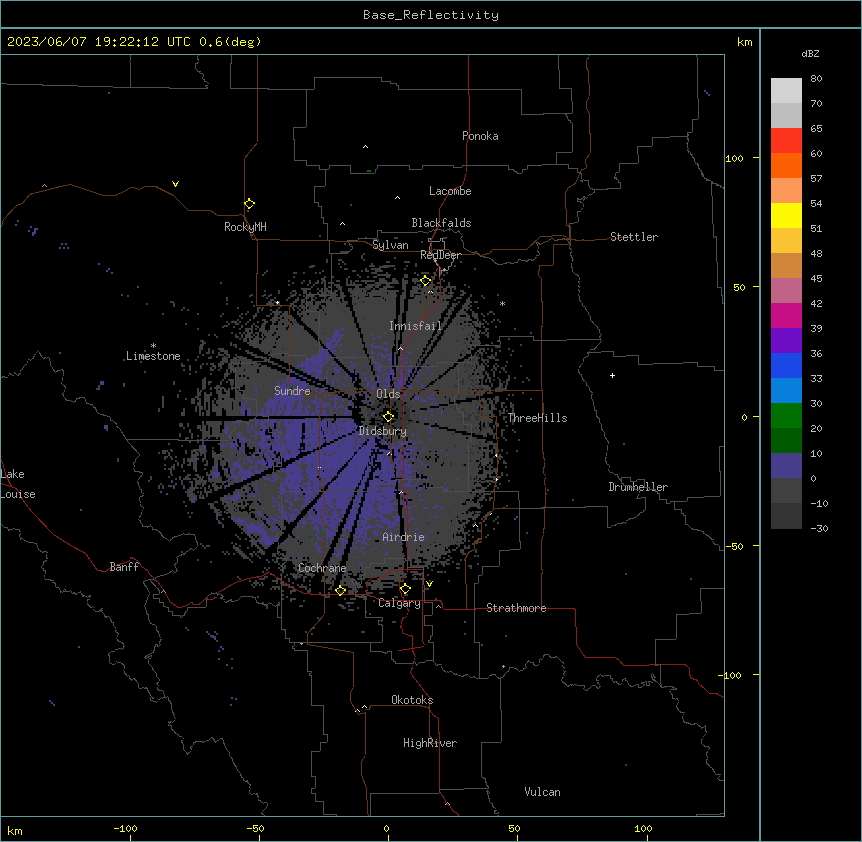Image resolution: width=862 pixels, height=842 pixels.
Task: Pick the light gray 80-70 dBZ swatch
Action: pyautogui.click(x=786, y=91)
